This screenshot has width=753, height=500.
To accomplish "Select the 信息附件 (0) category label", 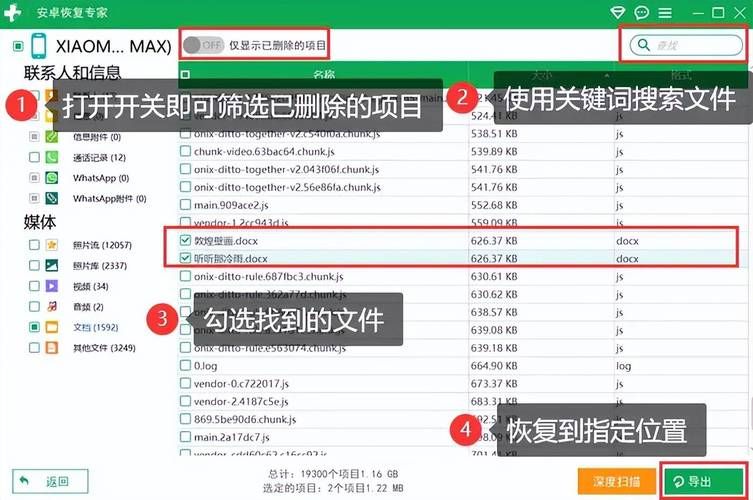I will (x=97, y=137).
